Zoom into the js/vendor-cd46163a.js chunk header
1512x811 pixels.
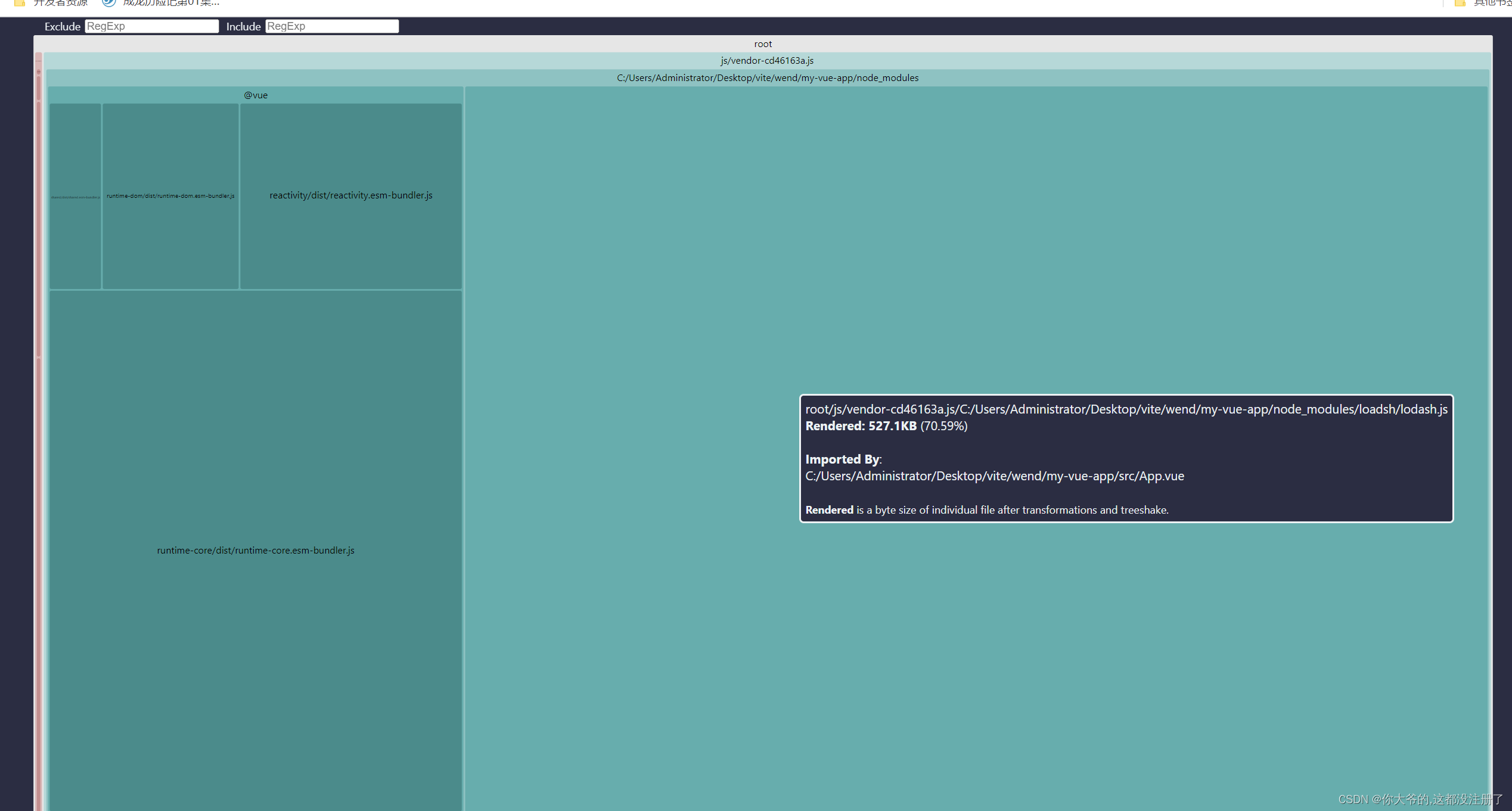coord(766,61)
